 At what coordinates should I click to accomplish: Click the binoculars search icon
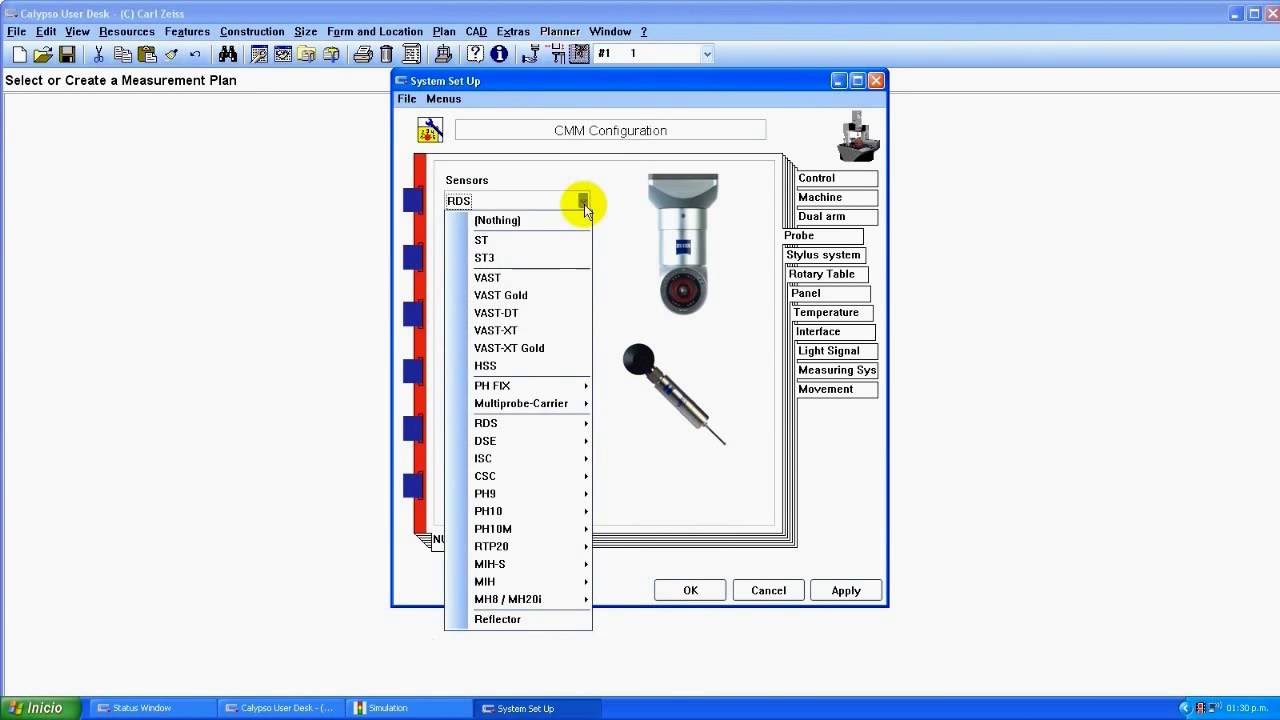(227, 55)
